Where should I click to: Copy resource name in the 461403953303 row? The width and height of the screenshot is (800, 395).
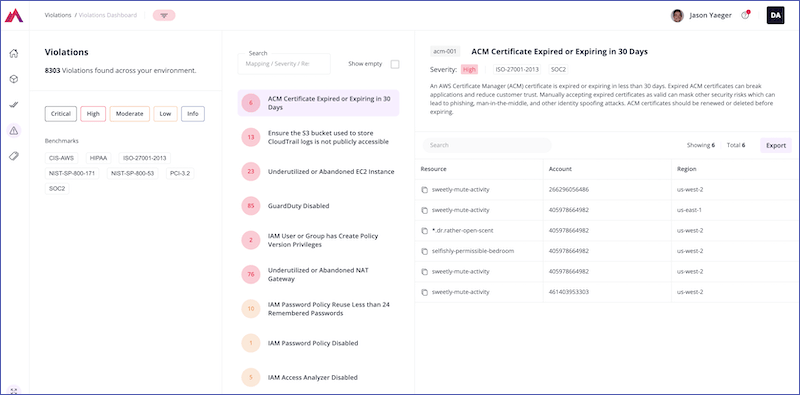click(424, 292)
